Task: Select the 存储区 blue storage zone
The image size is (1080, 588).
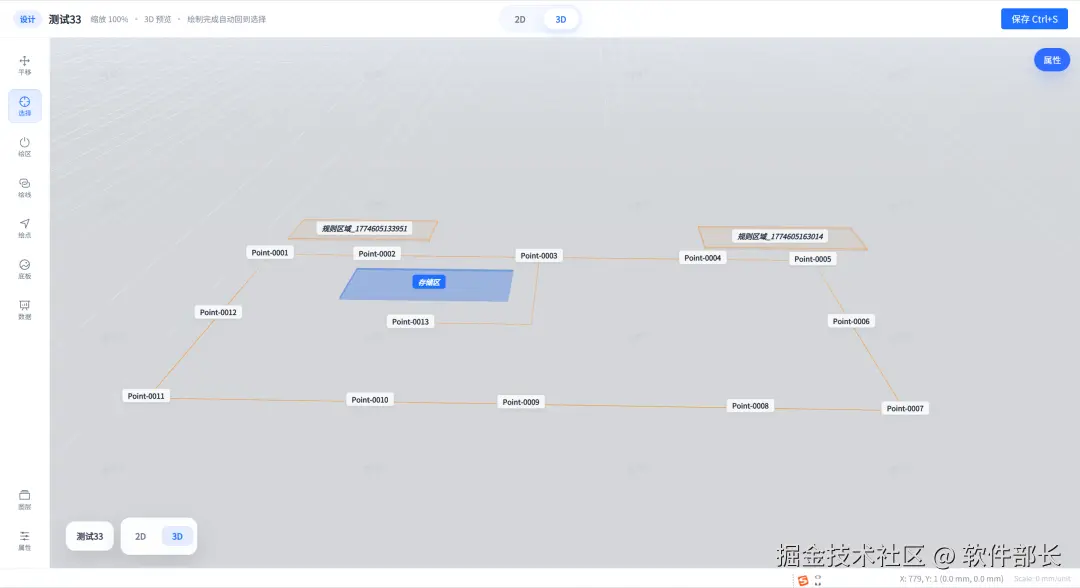Action: pos(427,283)
